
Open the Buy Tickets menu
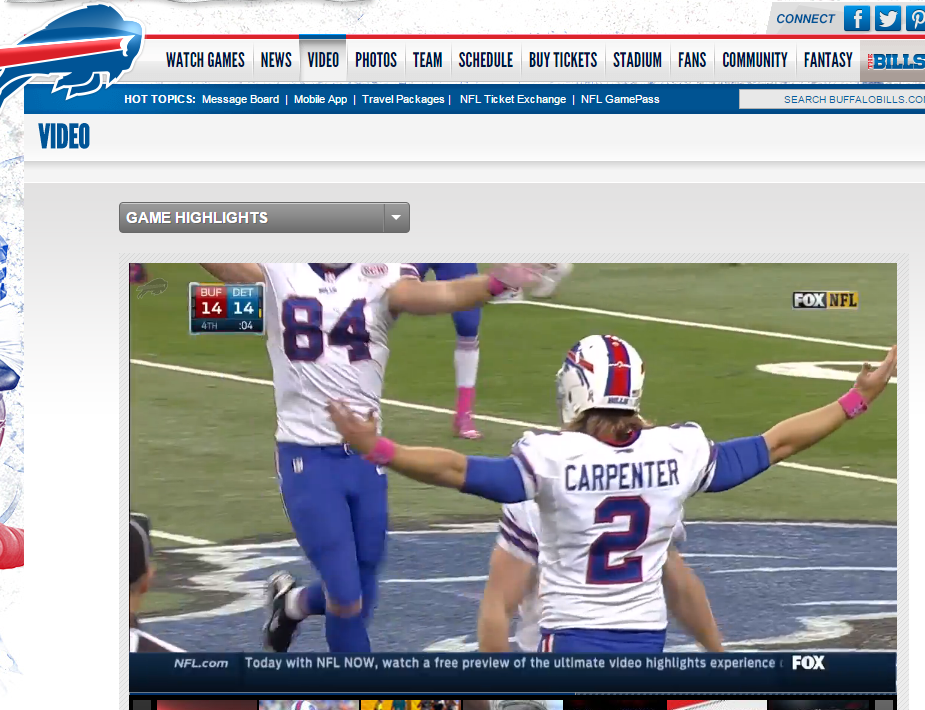563,60
